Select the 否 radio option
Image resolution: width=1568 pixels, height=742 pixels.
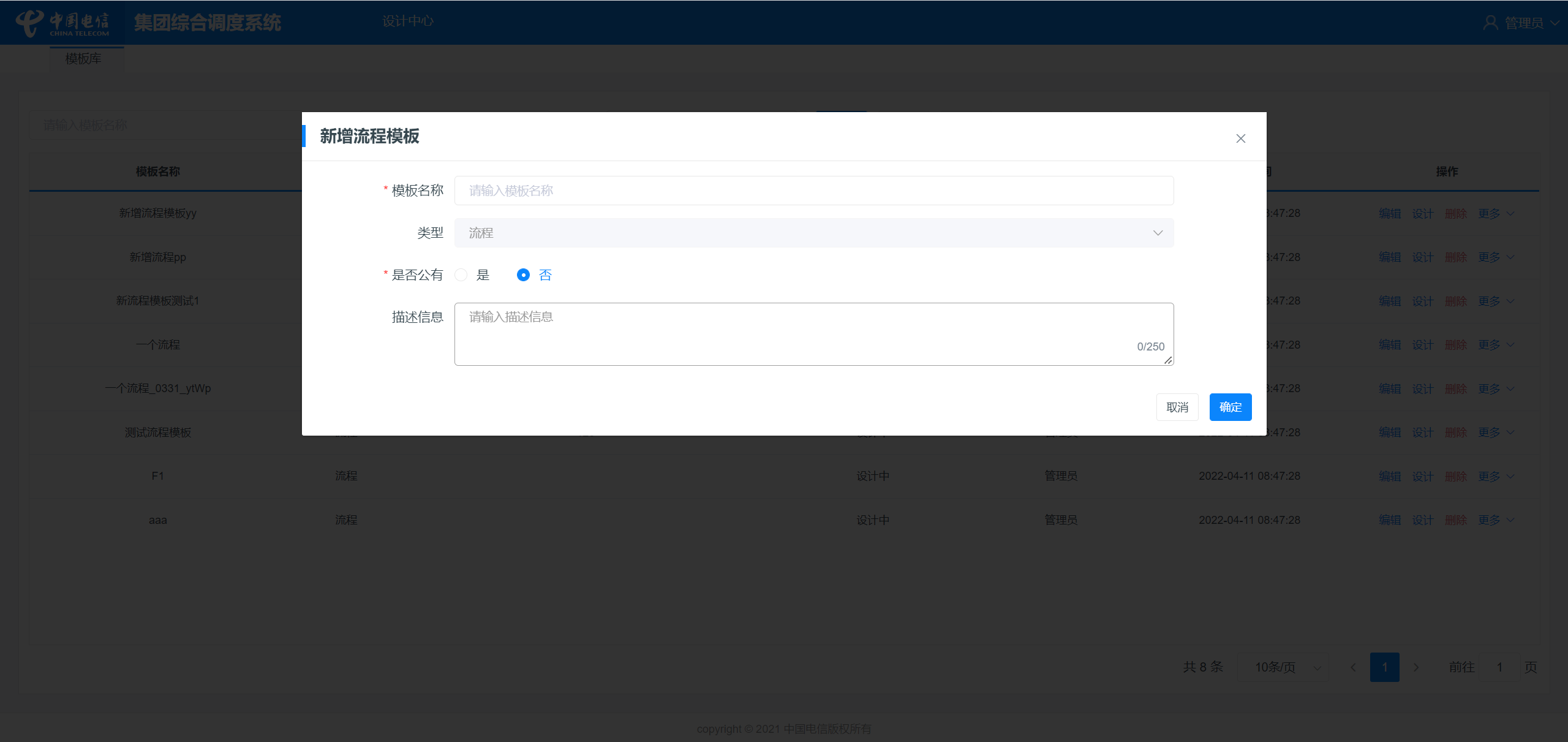(523, 275)
